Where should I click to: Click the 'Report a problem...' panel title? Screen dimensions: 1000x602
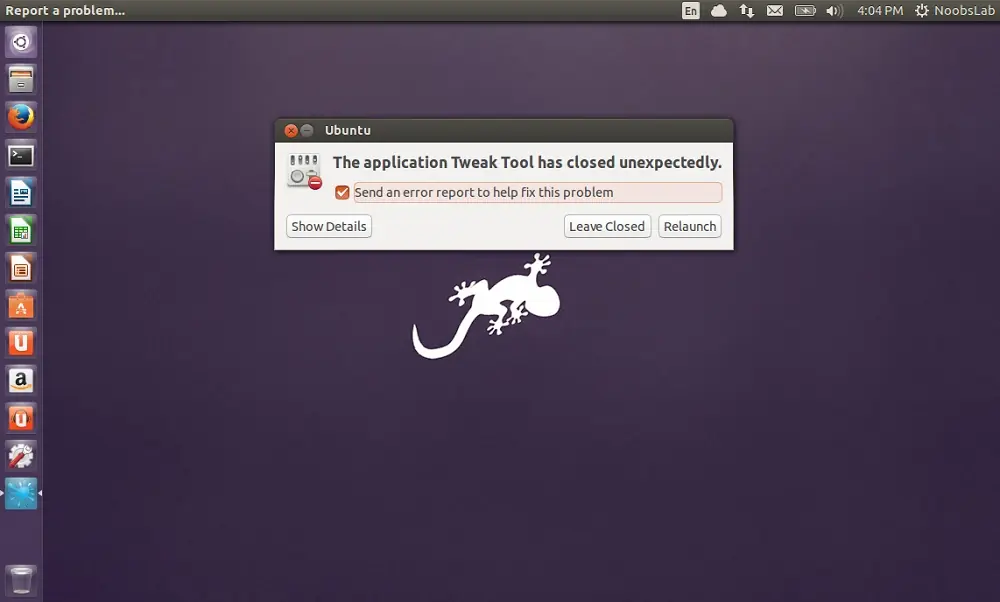64,11
